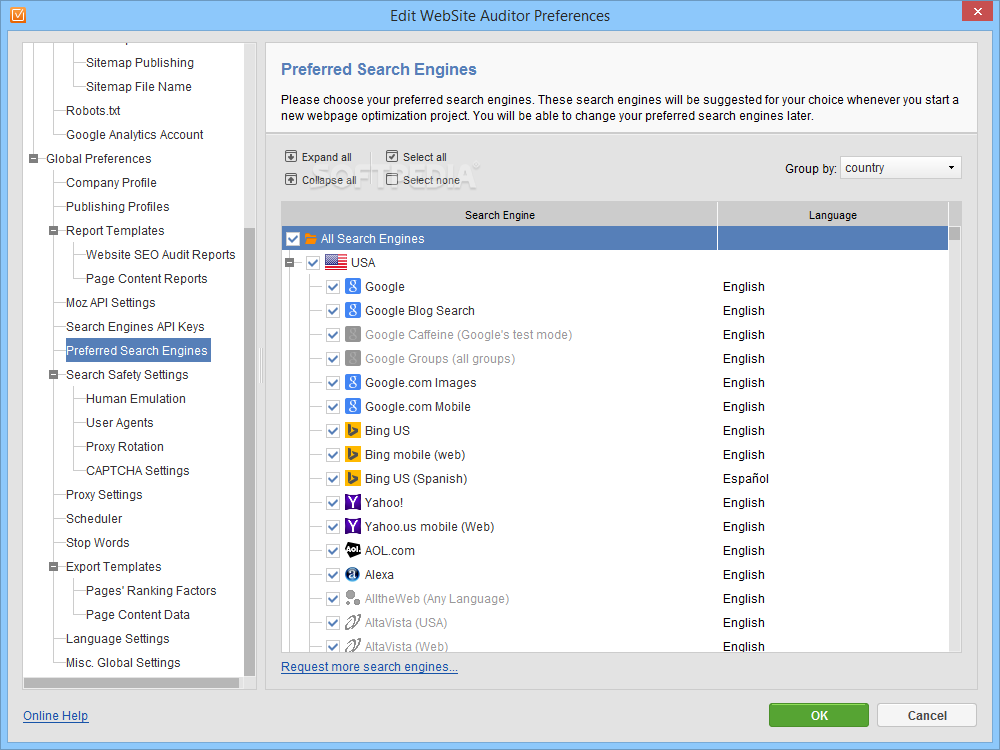The height and width of the screenshot is (750, 1000).
Task: Click the Bing US (Spanish) icon
Action: (353, 478)
